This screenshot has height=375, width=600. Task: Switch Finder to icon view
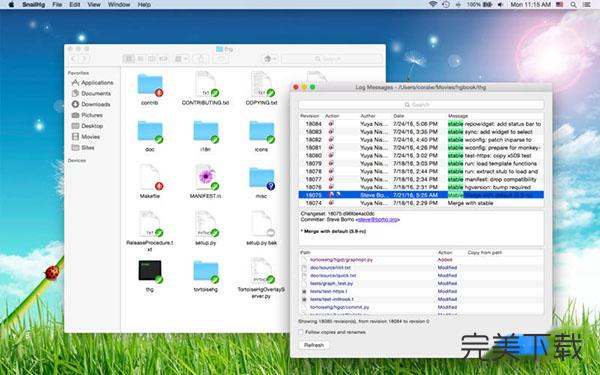click(x=129, y=59)
